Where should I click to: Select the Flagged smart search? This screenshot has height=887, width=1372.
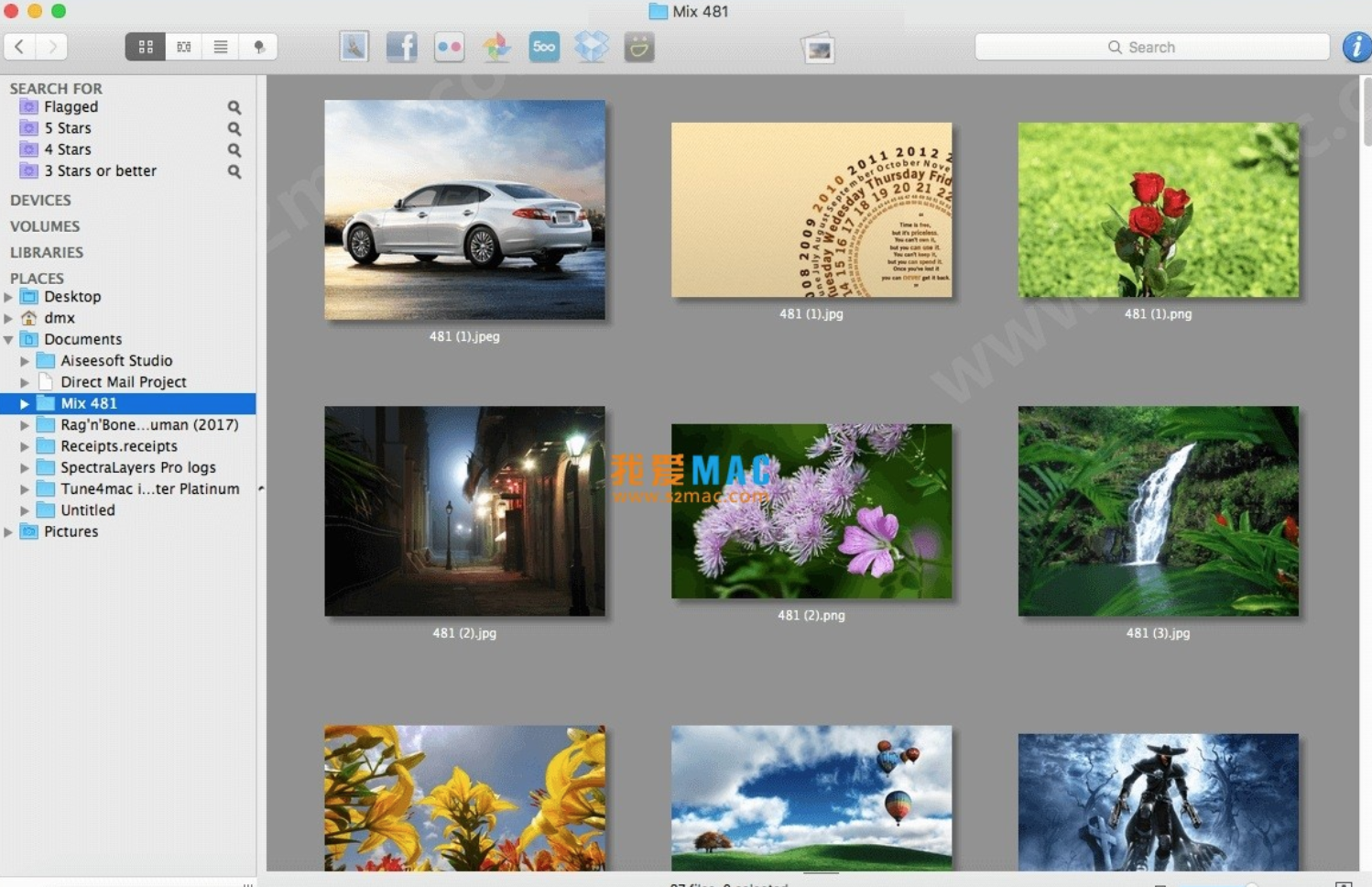pos(71,107)
